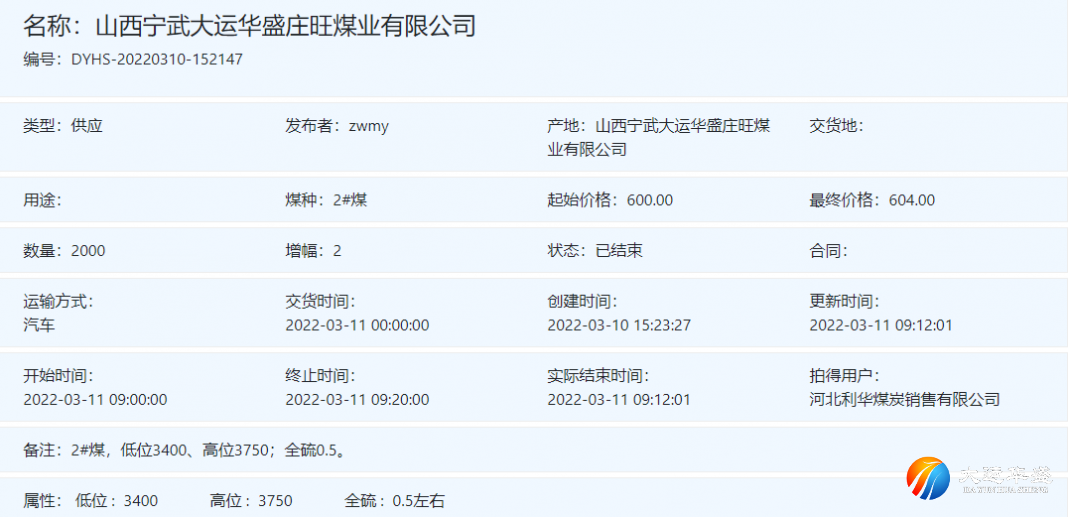Click the 全硫 attribute value 0.5左右
The height and width of the screenshot is (517, 1068).
pyautogui.click(x=418, y=501)
